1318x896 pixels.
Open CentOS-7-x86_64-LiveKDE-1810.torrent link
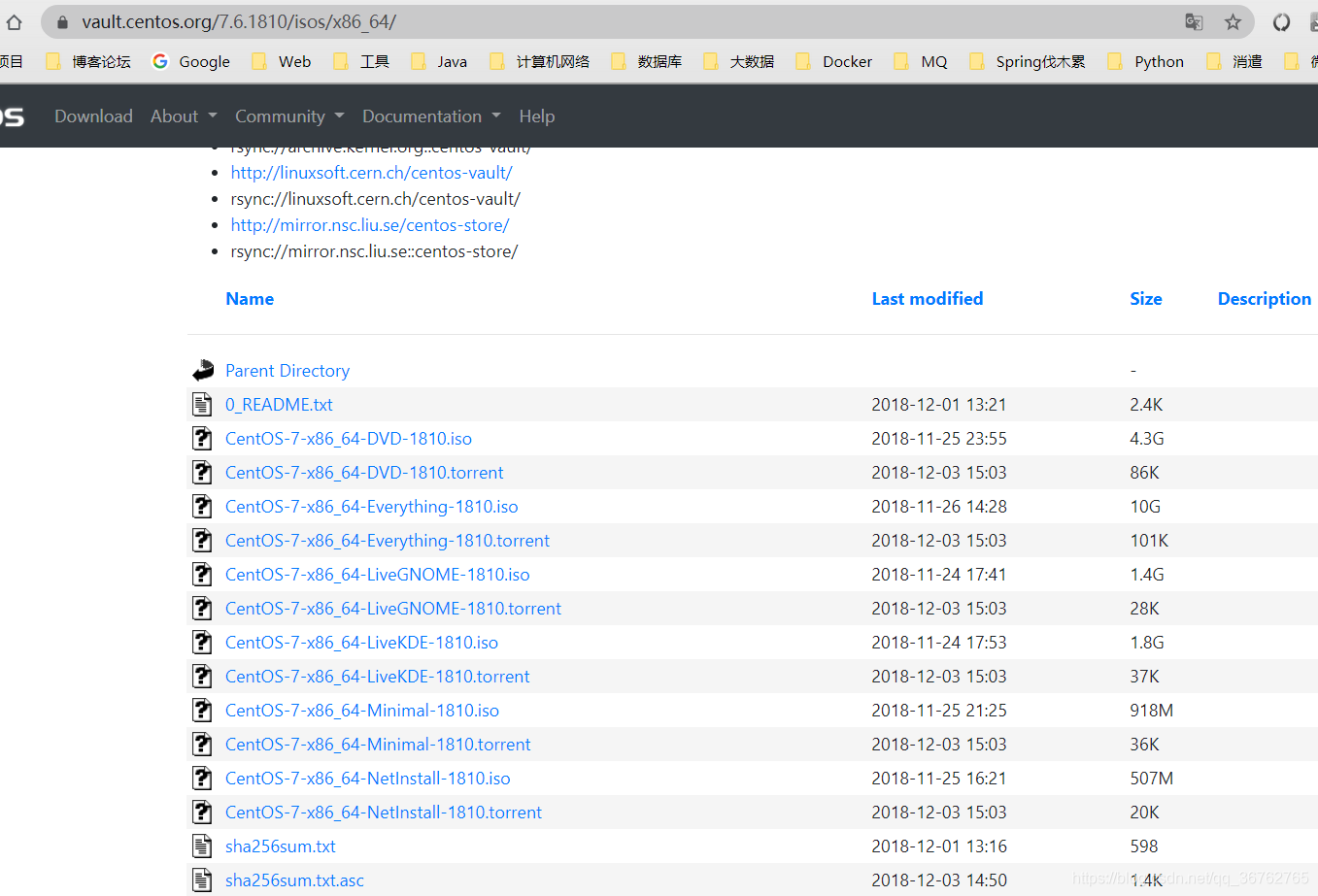click(x=378, y=676)
